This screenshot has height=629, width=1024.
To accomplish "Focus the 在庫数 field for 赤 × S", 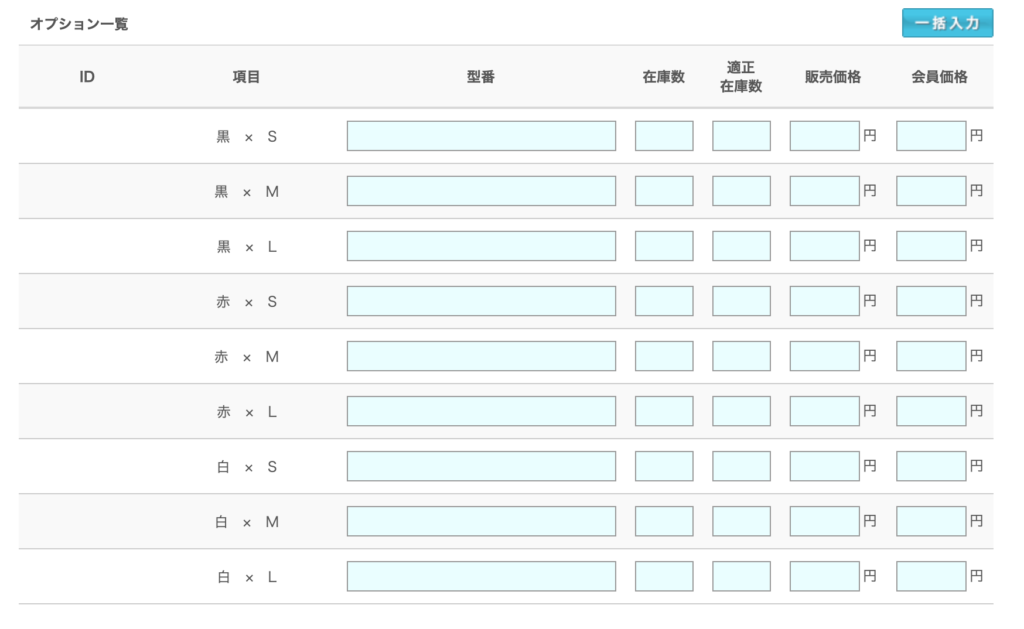I will coord(664,301).
